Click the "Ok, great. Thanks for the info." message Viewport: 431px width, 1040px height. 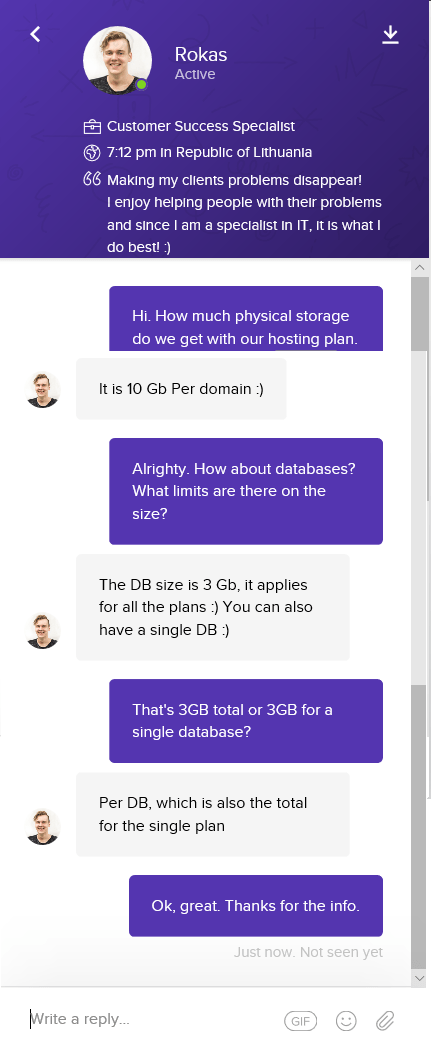(256, 905)
